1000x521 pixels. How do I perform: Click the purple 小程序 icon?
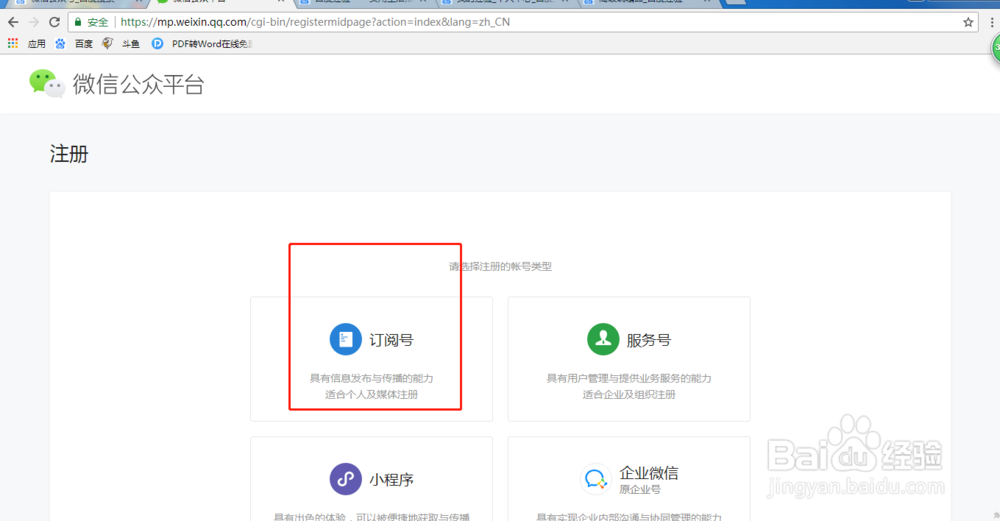345,479
